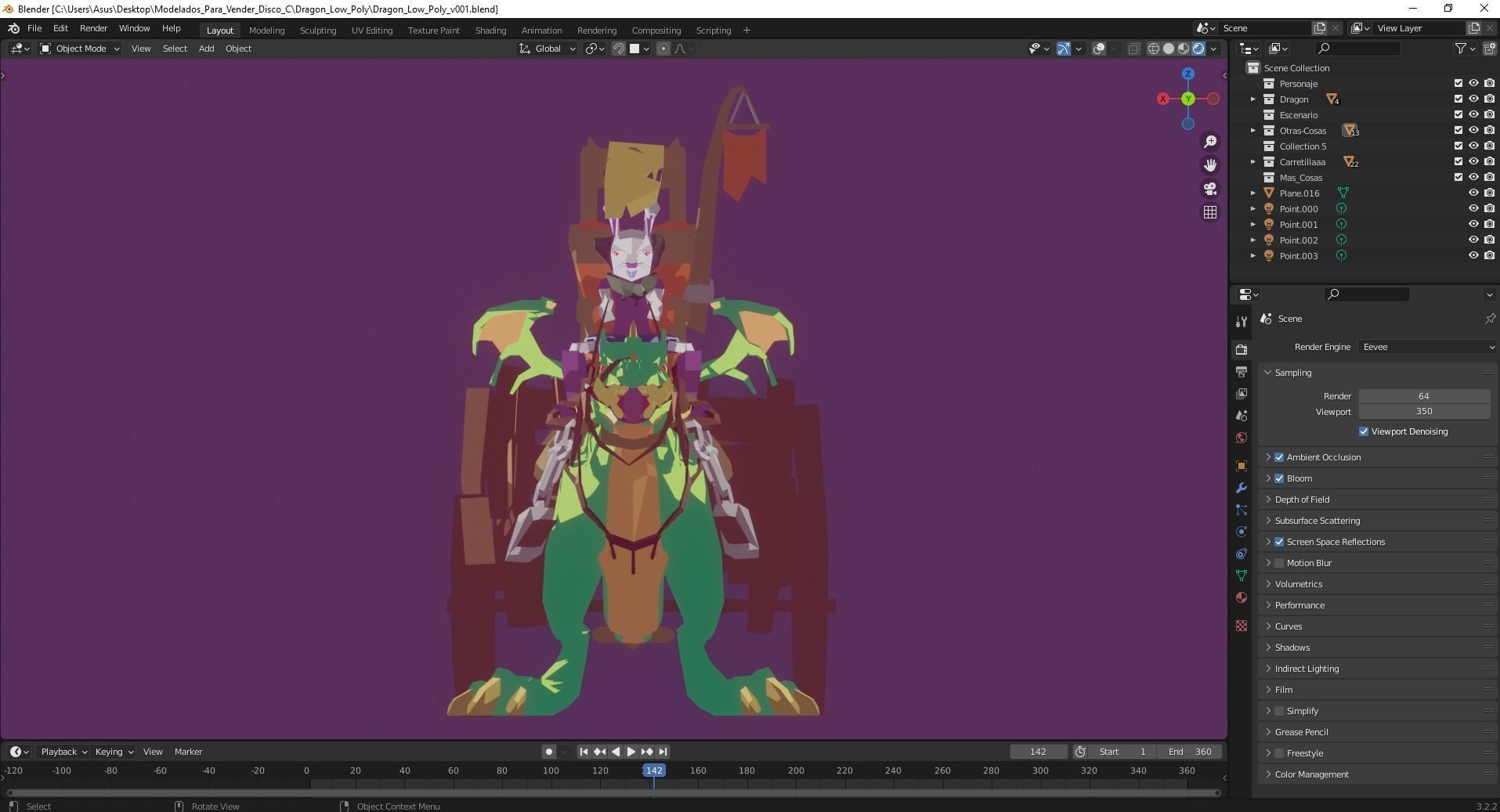This screenshot has height=812, width=1500.
Task: Open the Output properties tab icon
Action: [x=1242, y=372]
